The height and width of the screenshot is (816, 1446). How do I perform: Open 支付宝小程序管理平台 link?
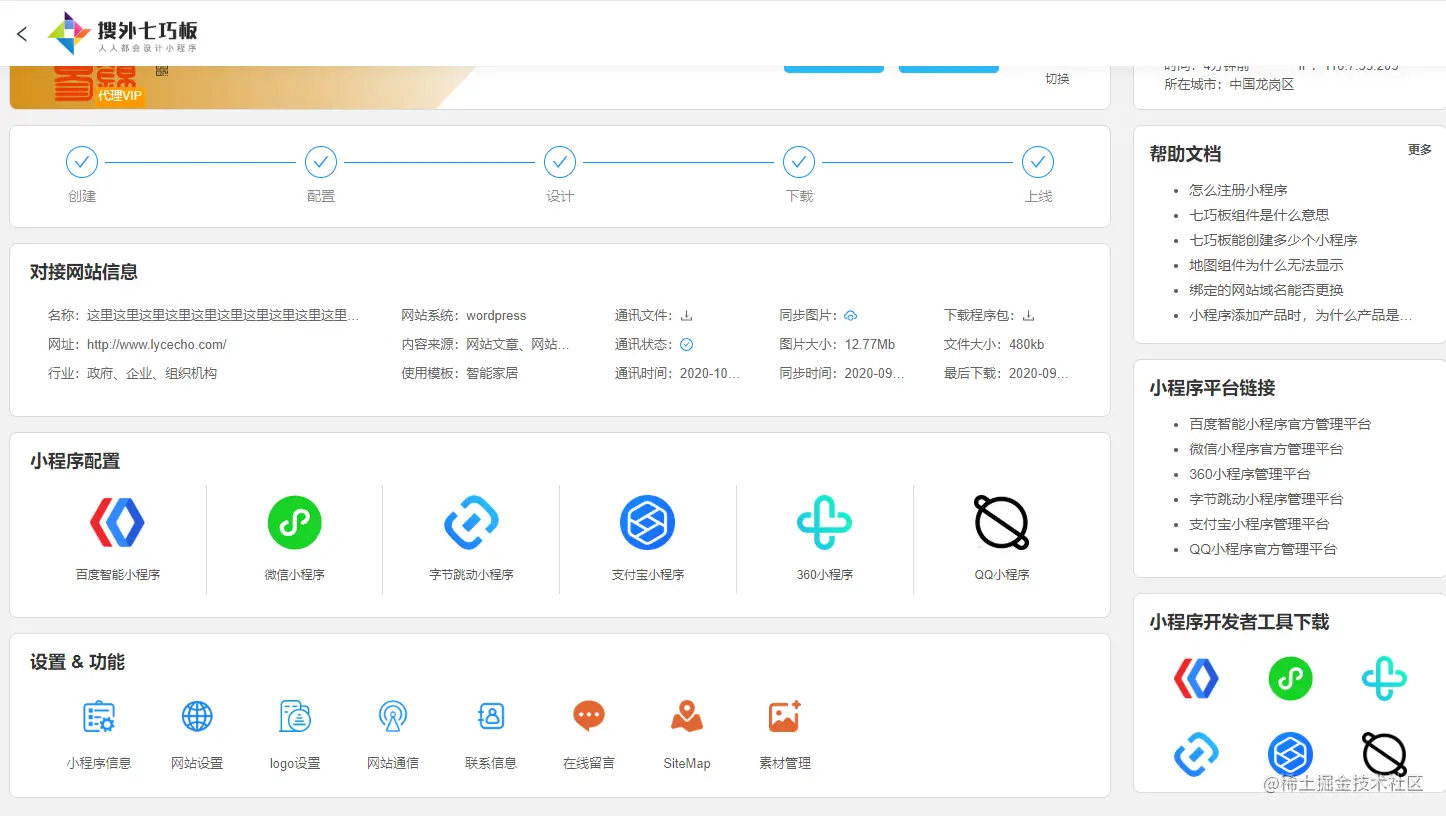click(1259, 524)
